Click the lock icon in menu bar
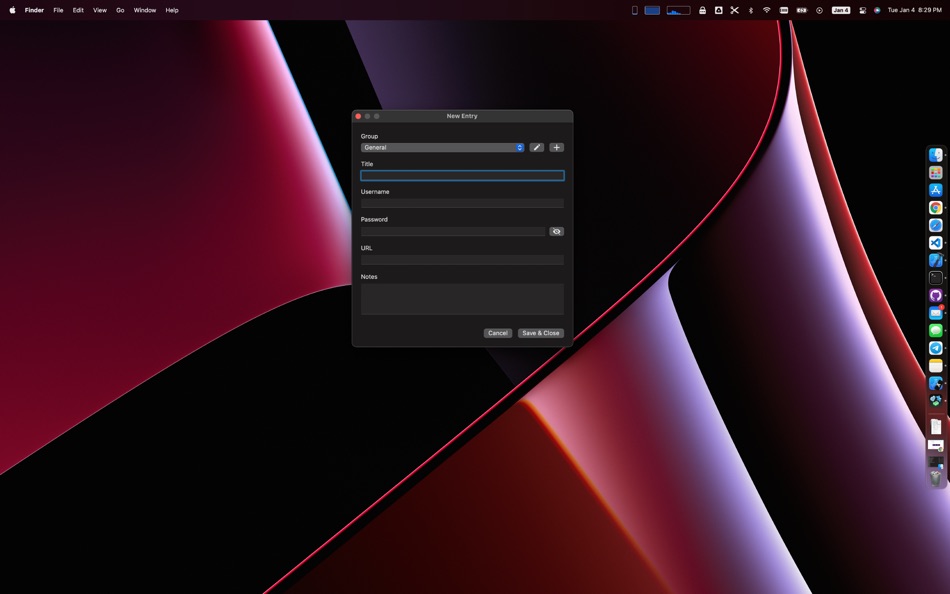950x594 pixels. (702, 10)
